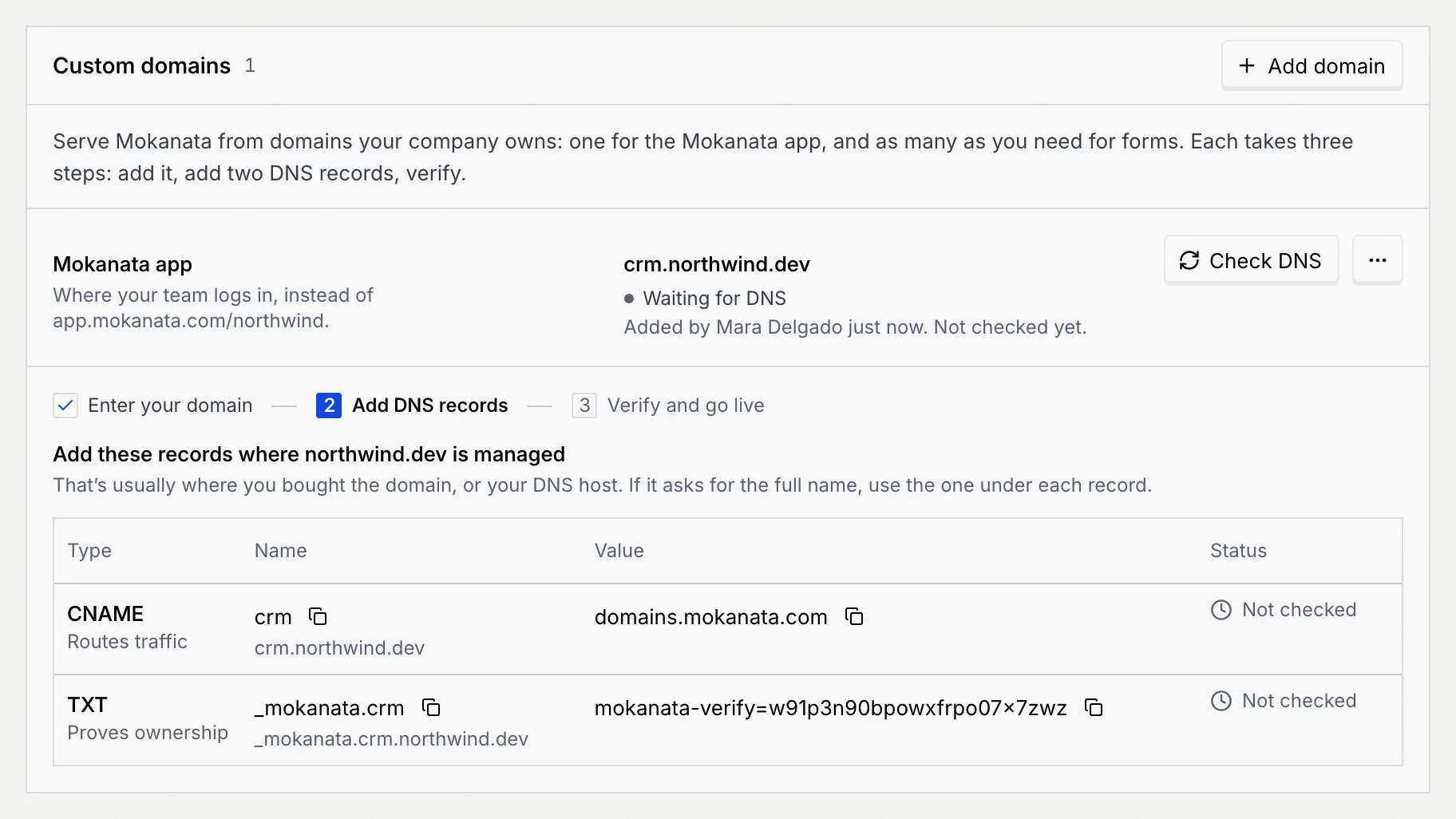Screen dimensions: 1456x819
Task: Click the Status column header
Action: (1238, 551)
